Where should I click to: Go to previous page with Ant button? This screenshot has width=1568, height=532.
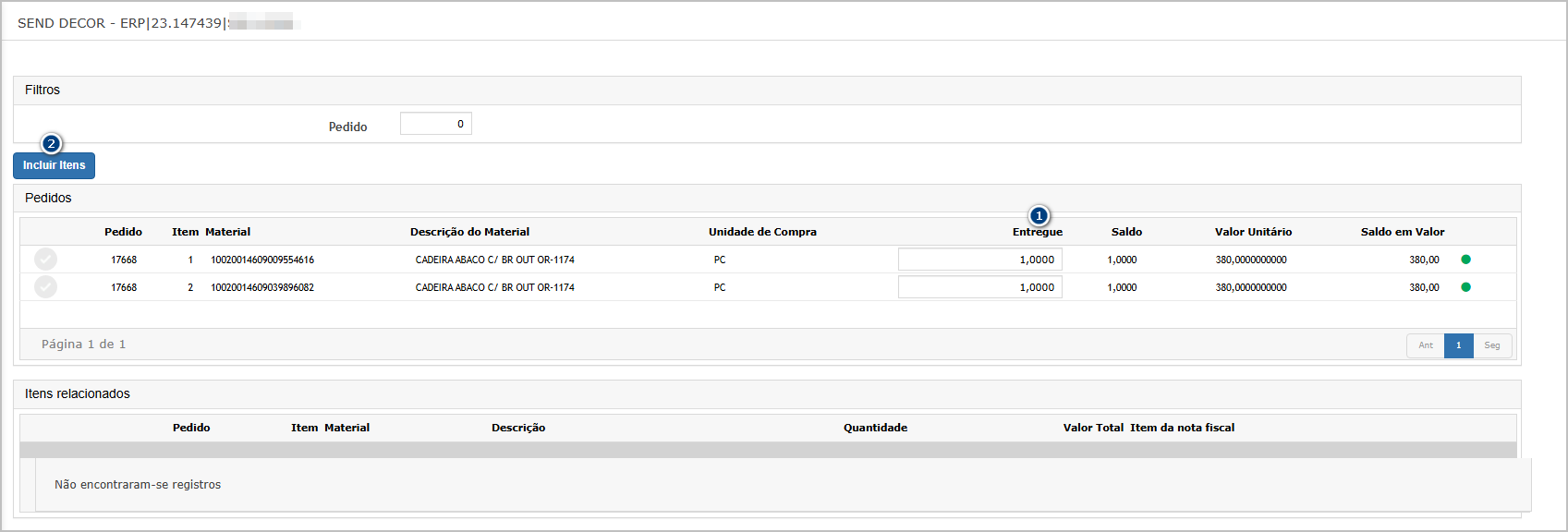click(1426, 345)
